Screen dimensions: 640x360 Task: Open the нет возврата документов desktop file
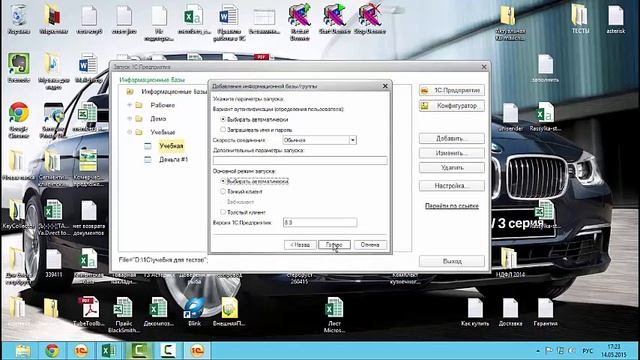[89, 218]
